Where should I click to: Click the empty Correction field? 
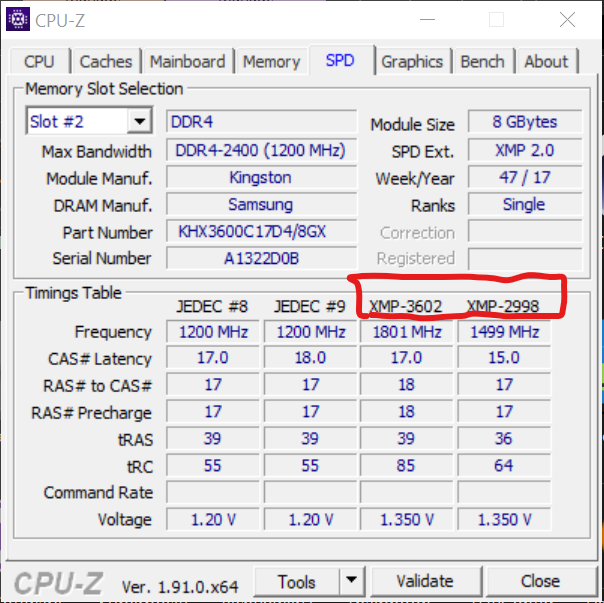point(525,232)
